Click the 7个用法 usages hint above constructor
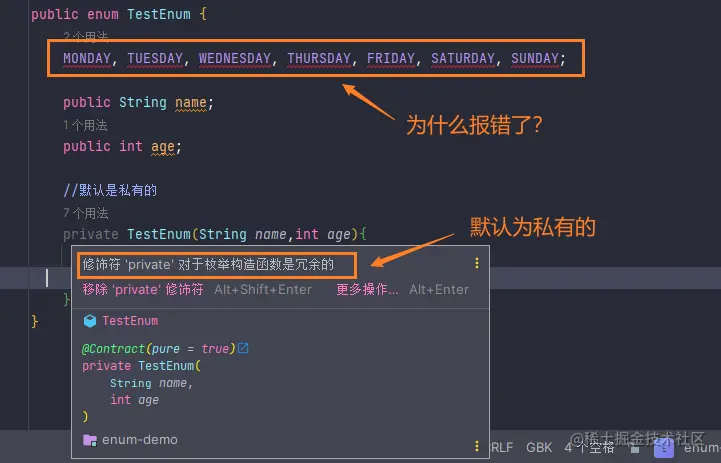Viewport: 721px width, 463px height. pos(86,213)
